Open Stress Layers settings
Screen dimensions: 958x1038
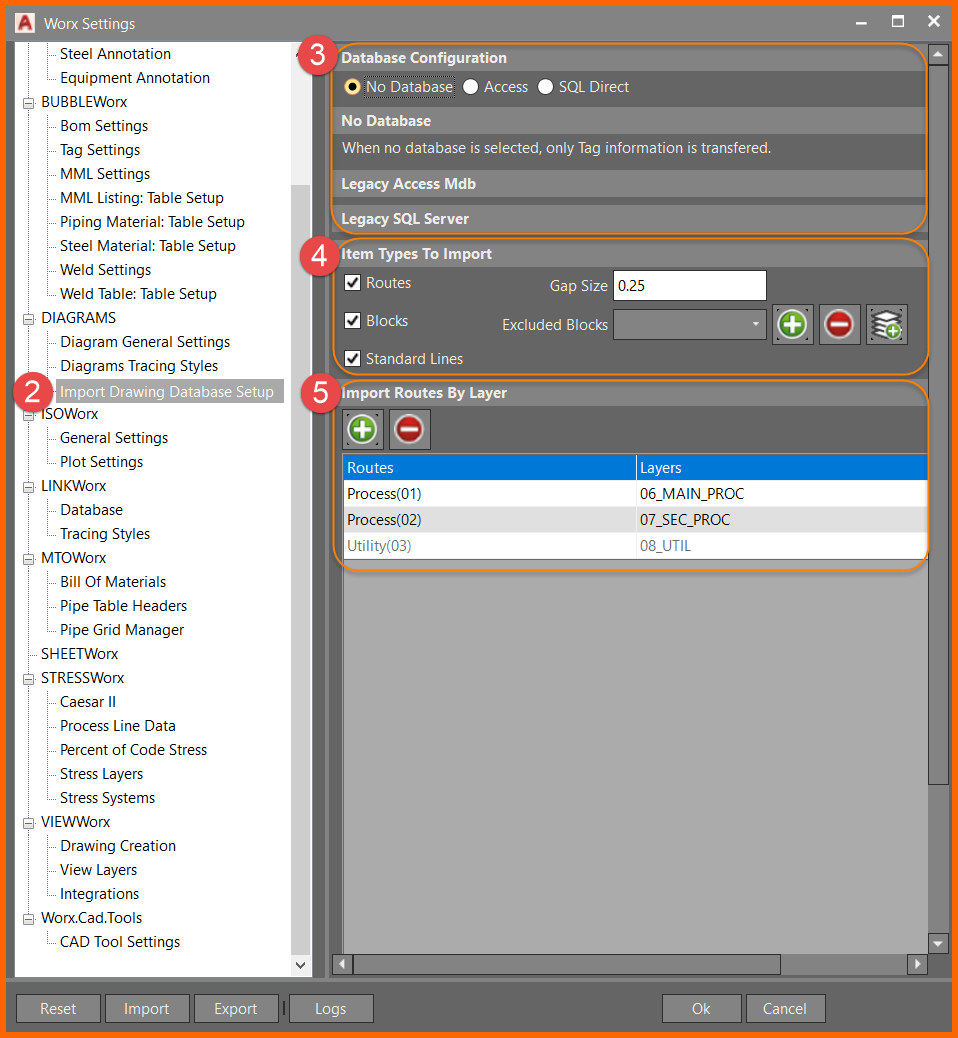(x=101, y=773)
